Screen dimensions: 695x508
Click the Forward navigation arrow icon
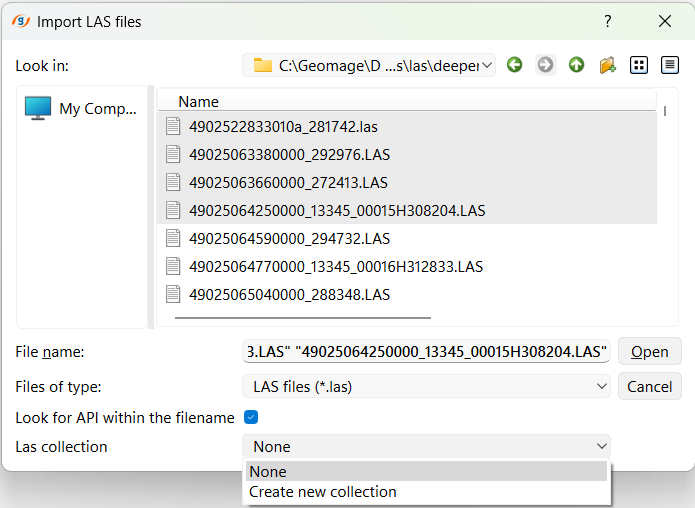coord(546,65)
